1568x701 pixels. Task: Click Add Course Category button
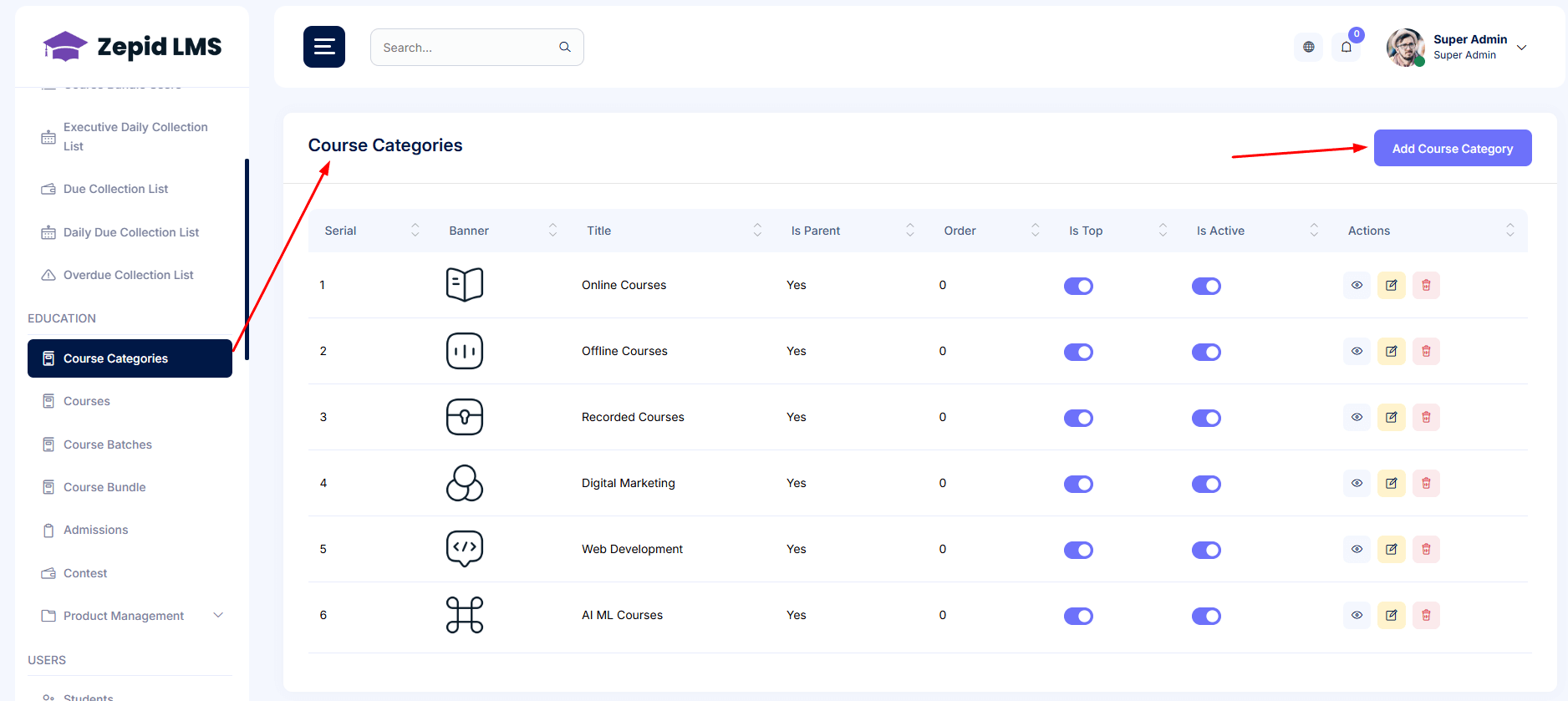coord(1453,148)
